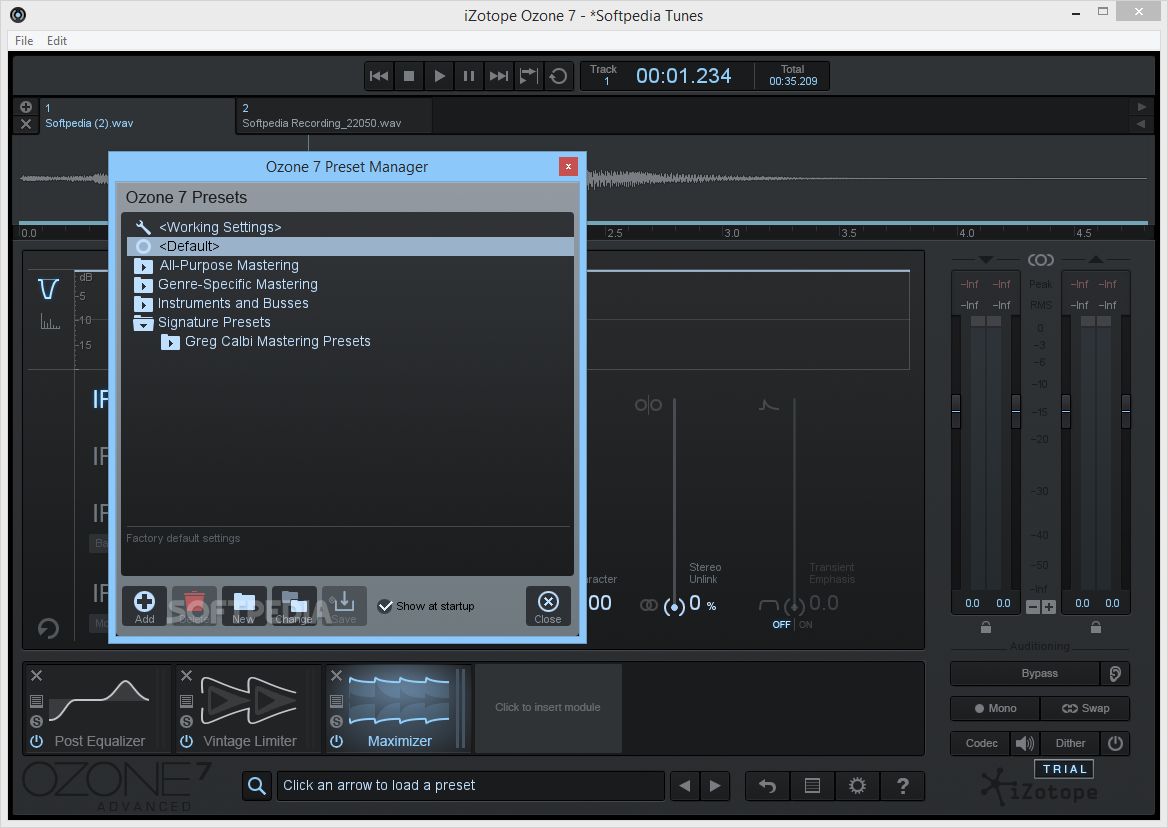Click the undo history arrow icon
Screen dimensions: 1168x828
point(768,786)
